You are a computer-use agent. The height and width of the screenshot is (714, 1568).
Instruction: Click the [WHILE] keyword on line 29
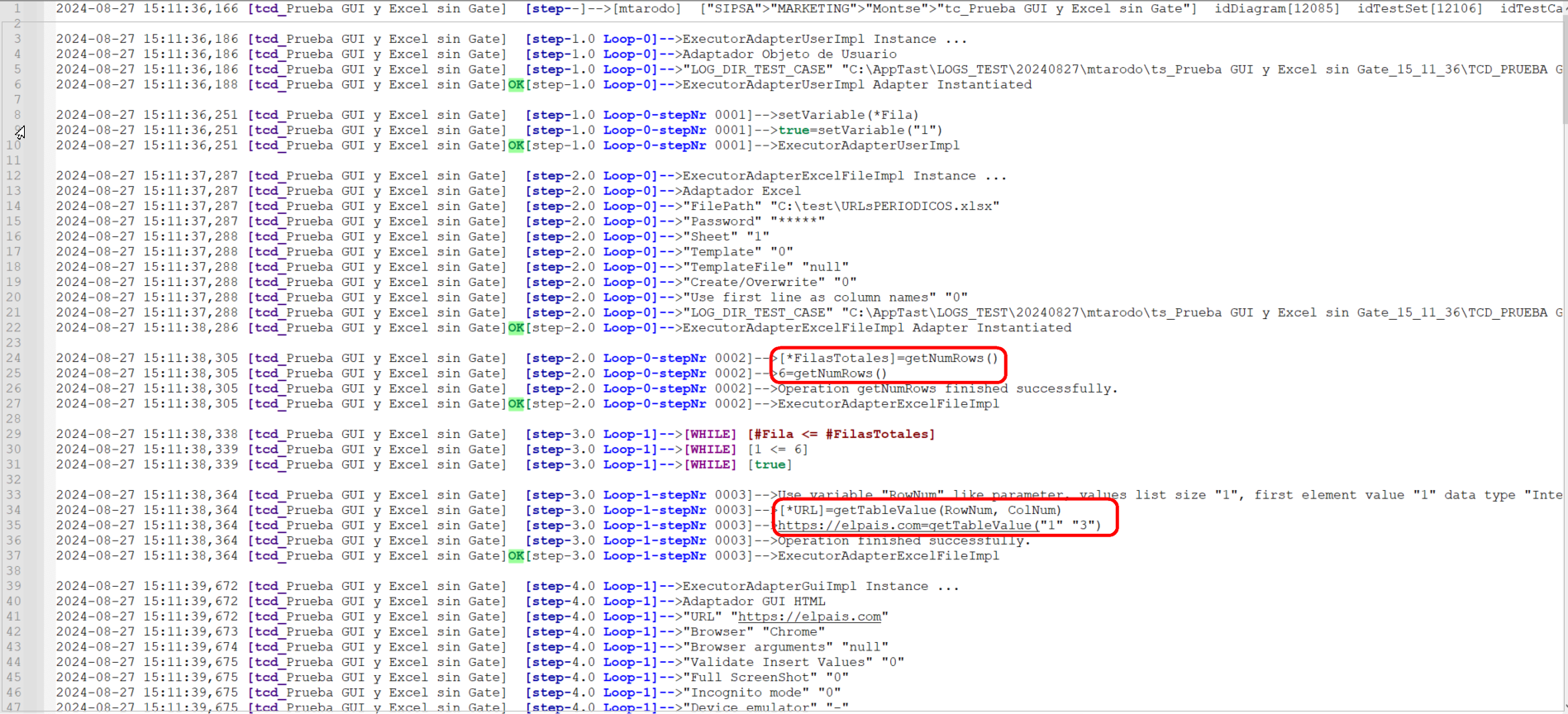click(709, 434)
